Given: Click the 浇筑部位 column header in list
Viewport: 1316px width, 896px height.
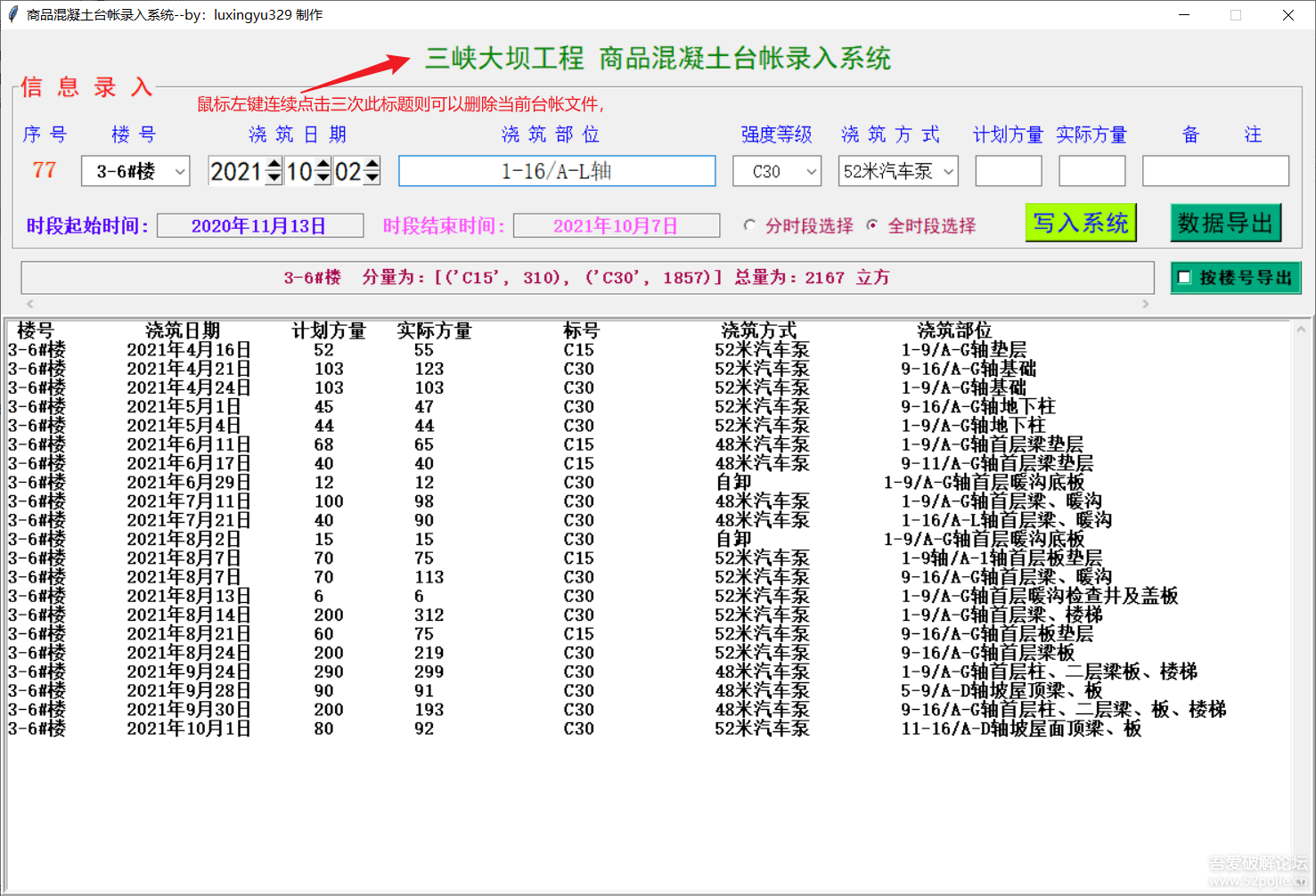Looking at the screenshot, I should (x=954, y=330).
